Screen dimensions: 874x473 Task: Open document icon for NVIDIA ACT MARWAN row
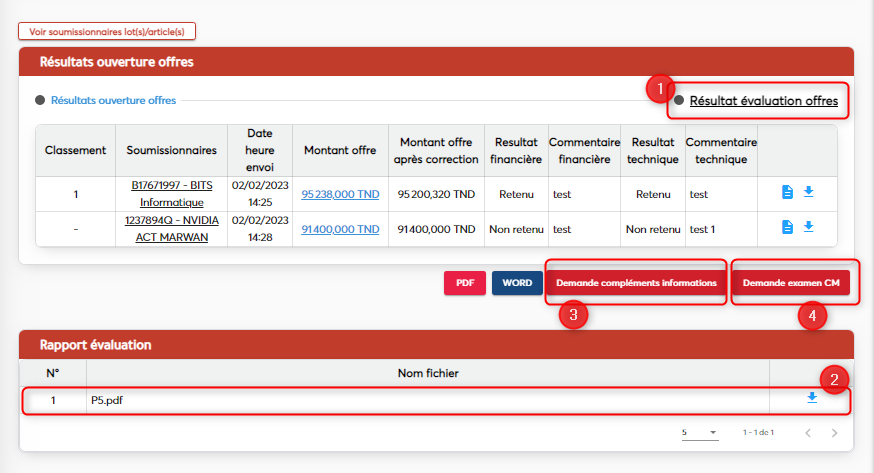click(787, 227)
